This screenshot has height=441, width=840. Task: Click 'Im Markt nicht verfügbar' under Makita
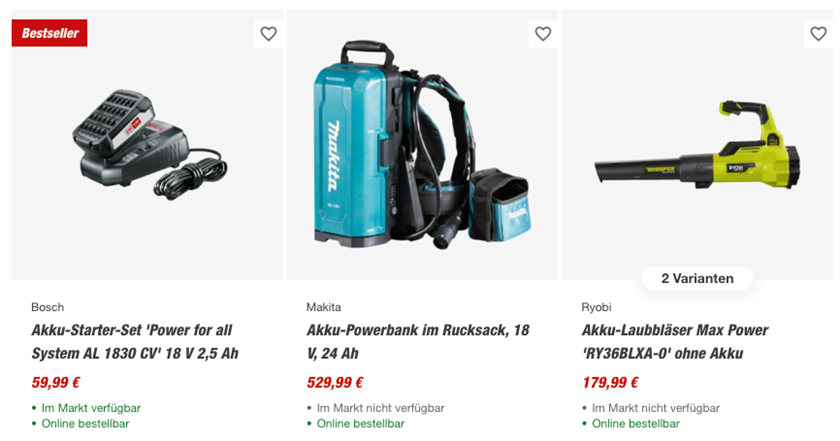(380, 408)
